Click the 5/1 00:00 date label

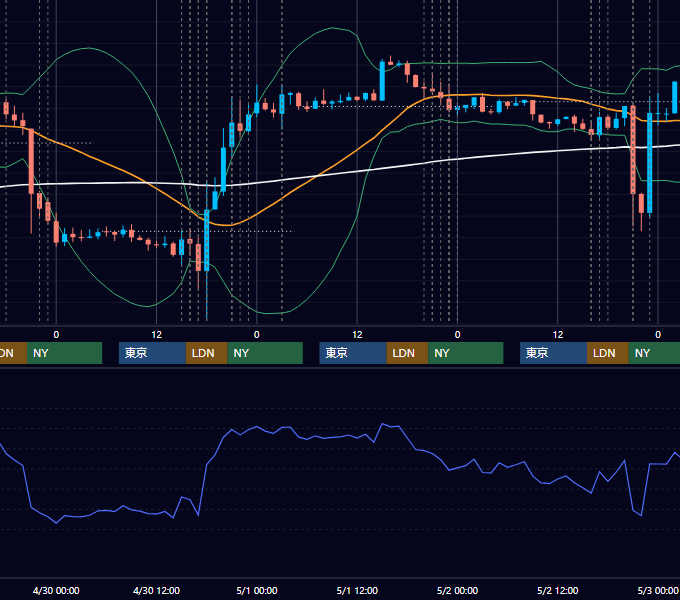pos(257,590)
